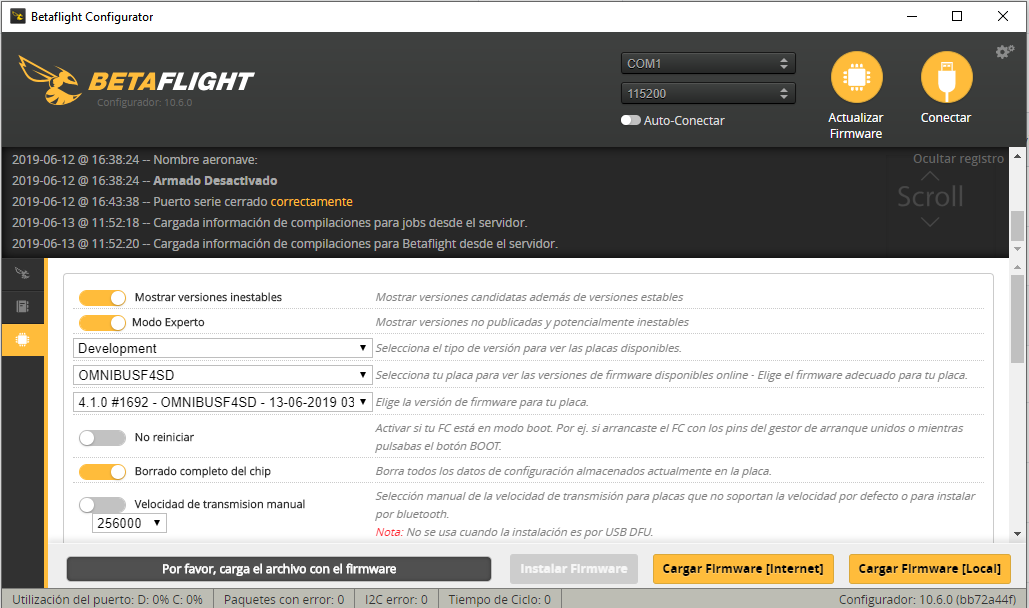
Task: Click the Actualizar Firmware chip icon
Action: tap(855, 77)
